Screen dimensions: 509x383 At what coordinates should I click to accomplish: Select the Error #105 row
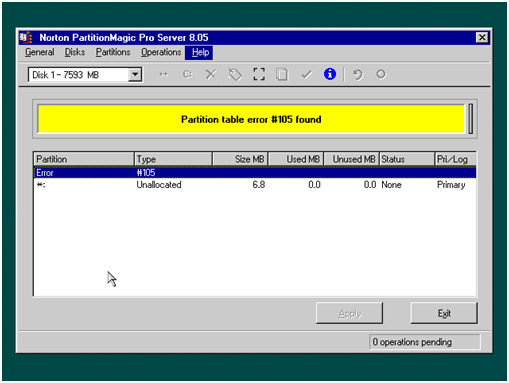pyautogui.click(x=255, y=173)
